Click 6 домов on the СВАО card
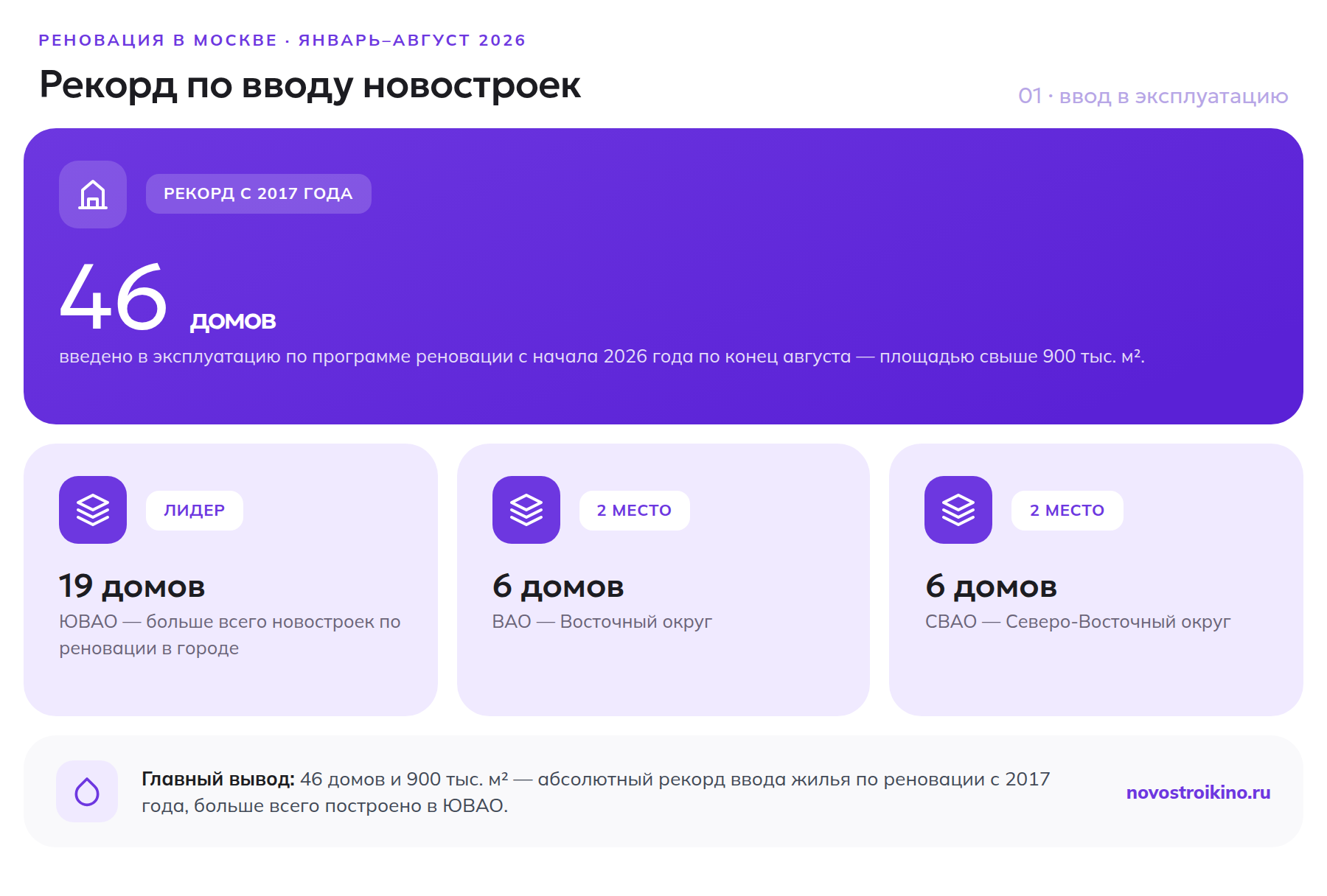This screenshot has width=1327, height=896. click(991, 587)
